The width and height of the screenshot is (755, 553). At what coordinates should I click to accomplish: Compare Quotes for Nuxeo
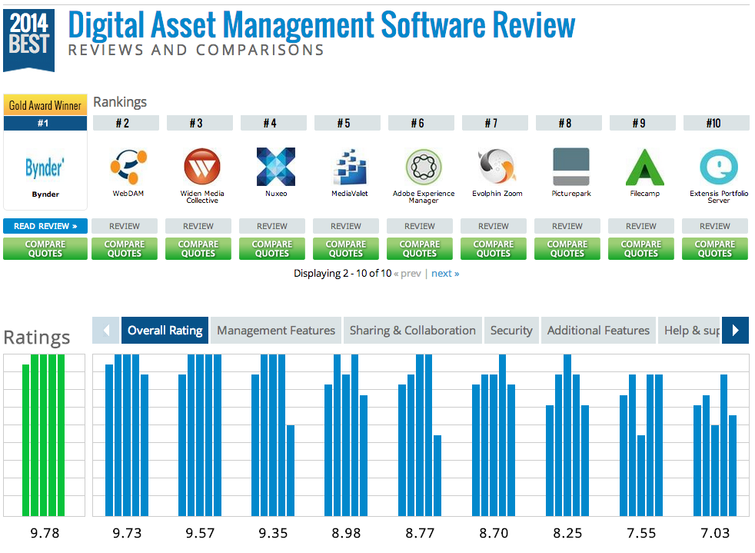coord(272,249)
